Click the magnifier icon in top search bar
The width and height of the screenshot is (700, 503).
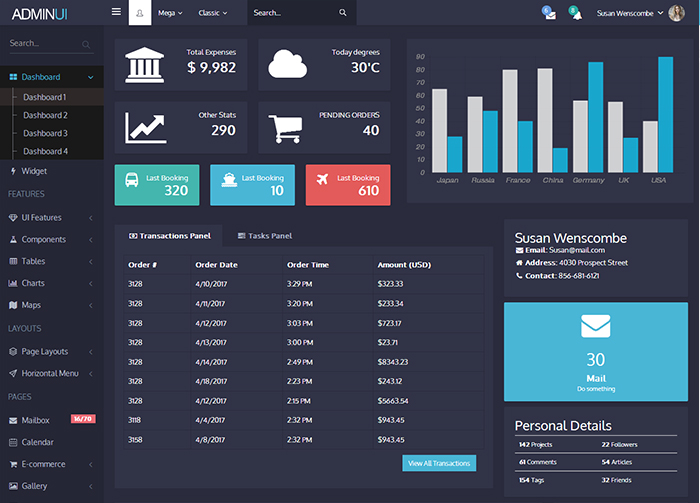343,13
